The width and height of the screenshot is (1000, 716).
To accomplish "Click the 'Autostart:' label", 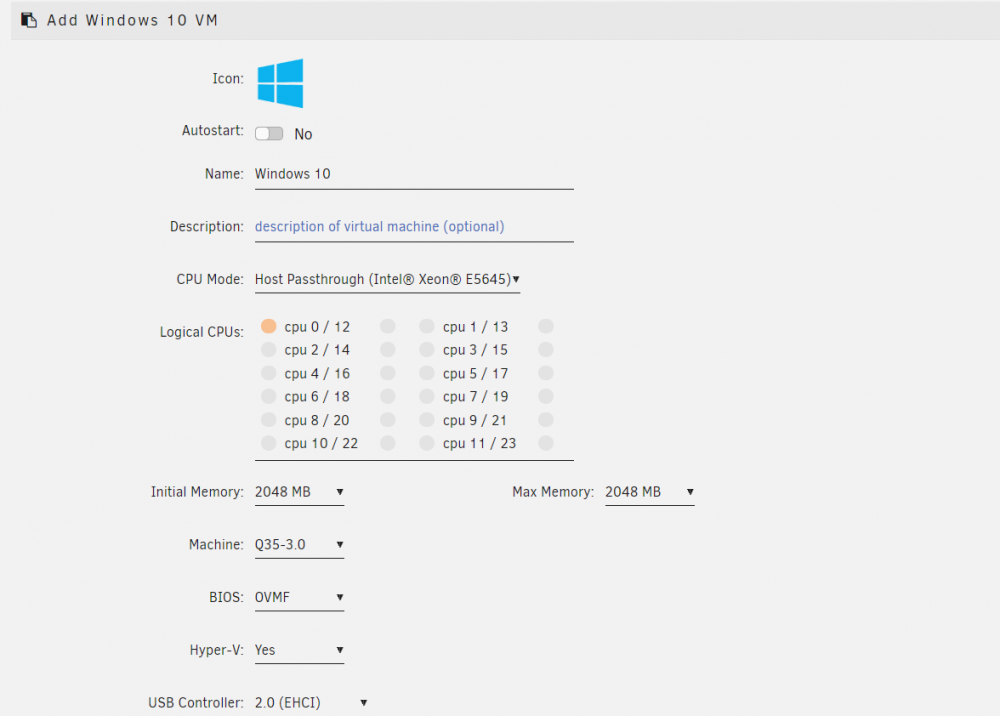I will coord(212,131).
